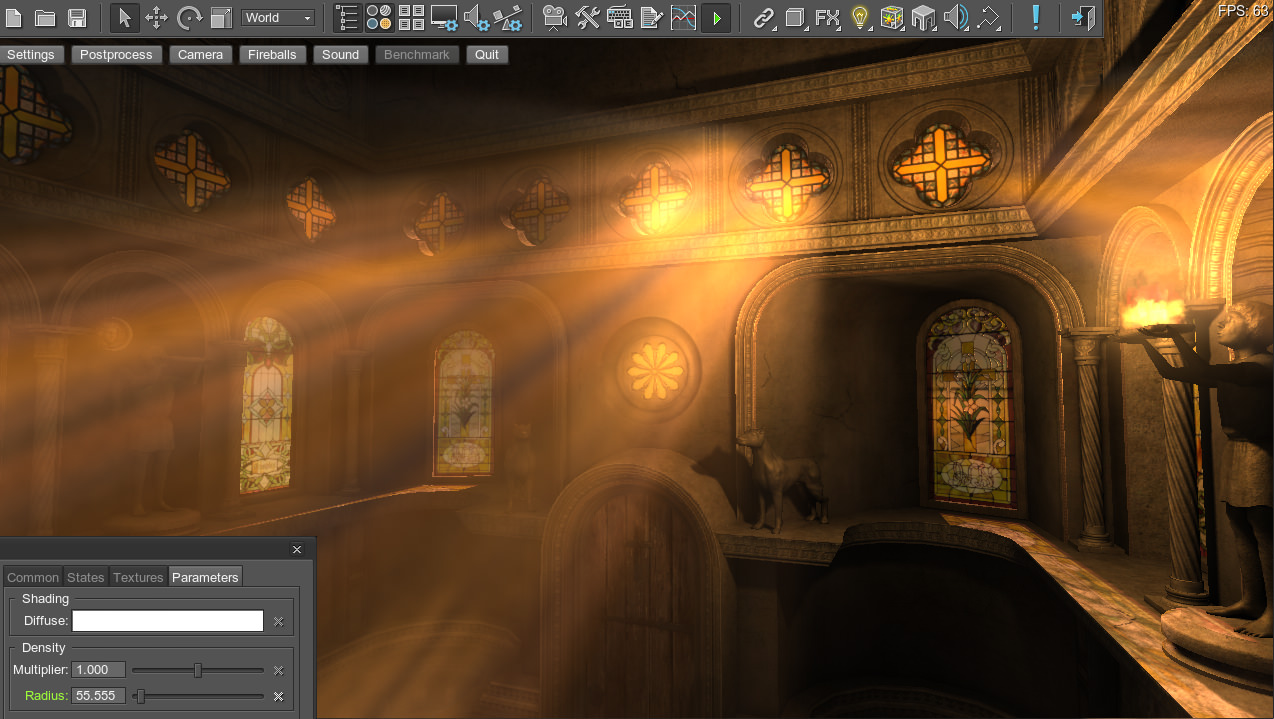Open the Camera menu button
Viewport: 1274px width, 719px height.
tap(200, 55)
